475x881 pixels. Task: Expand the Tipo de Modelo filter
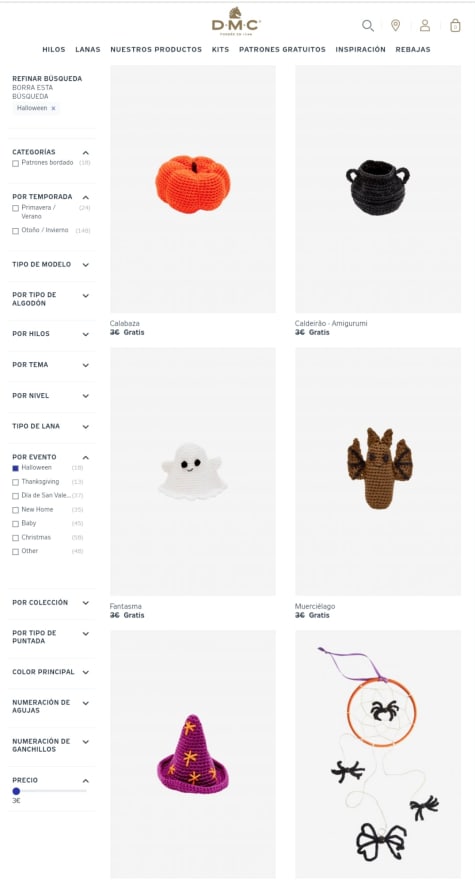pyautogui.click(x=51, y=265)
